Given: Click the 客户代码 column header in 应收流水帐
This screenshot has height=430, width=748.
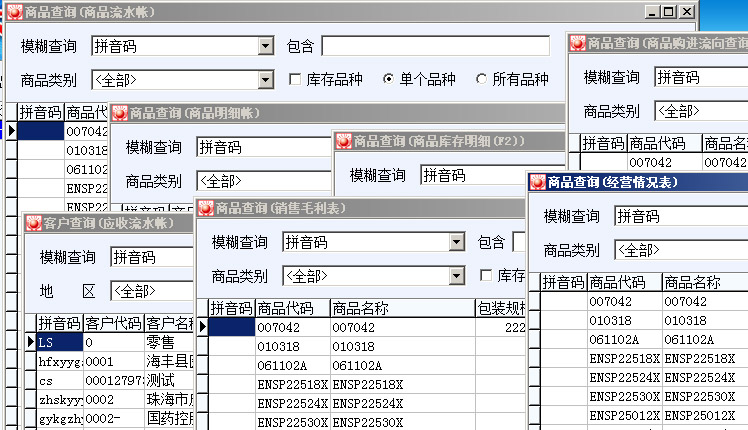Looking at the screenshot, I should click(112, 323).
